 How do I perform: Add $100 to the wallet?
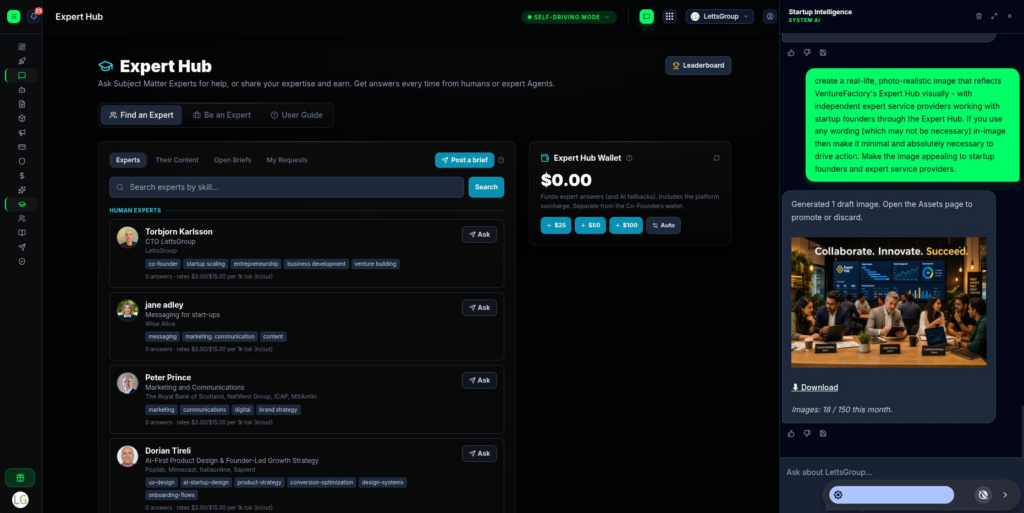pos(626,225)
